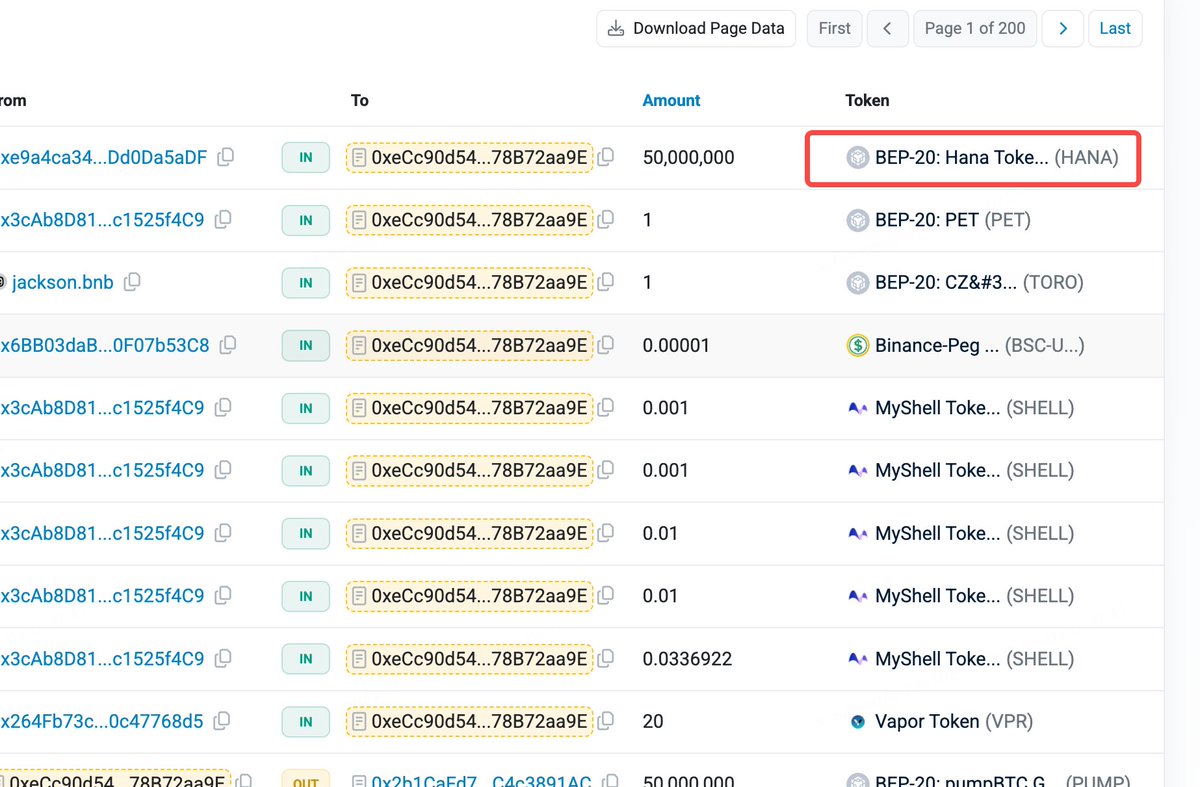Open MyShell Token link in the 0.0336922 row
The image size is (1200, 787).
pos(975,658)
